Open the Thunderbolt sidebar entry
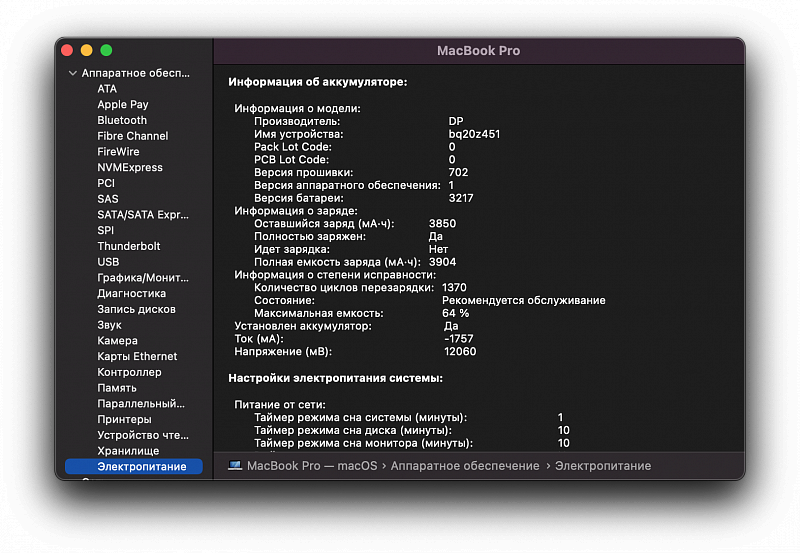This screenshot has width=800, height=553. [128, 246]
